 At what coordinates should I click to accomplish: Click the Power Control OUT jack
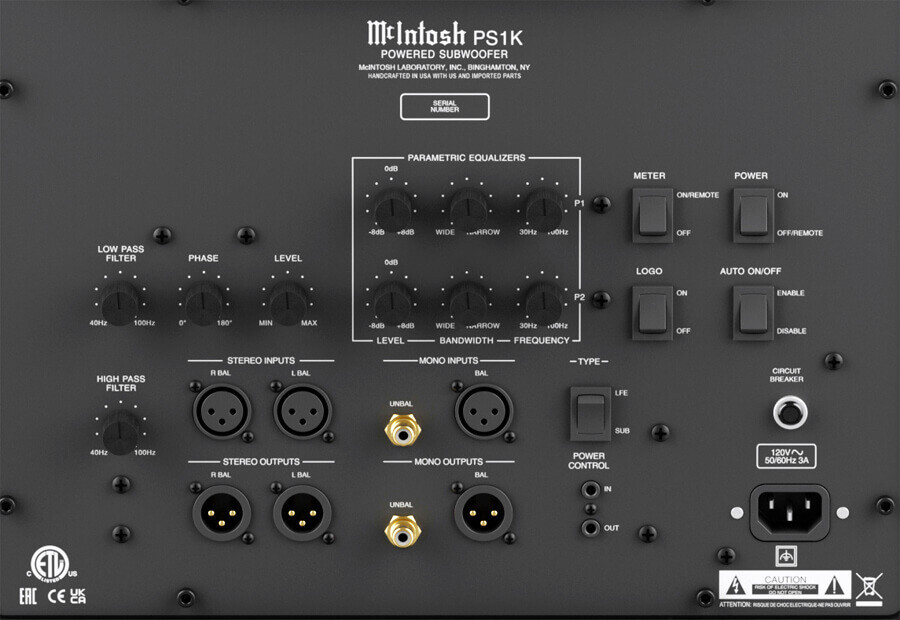[589, 528]
